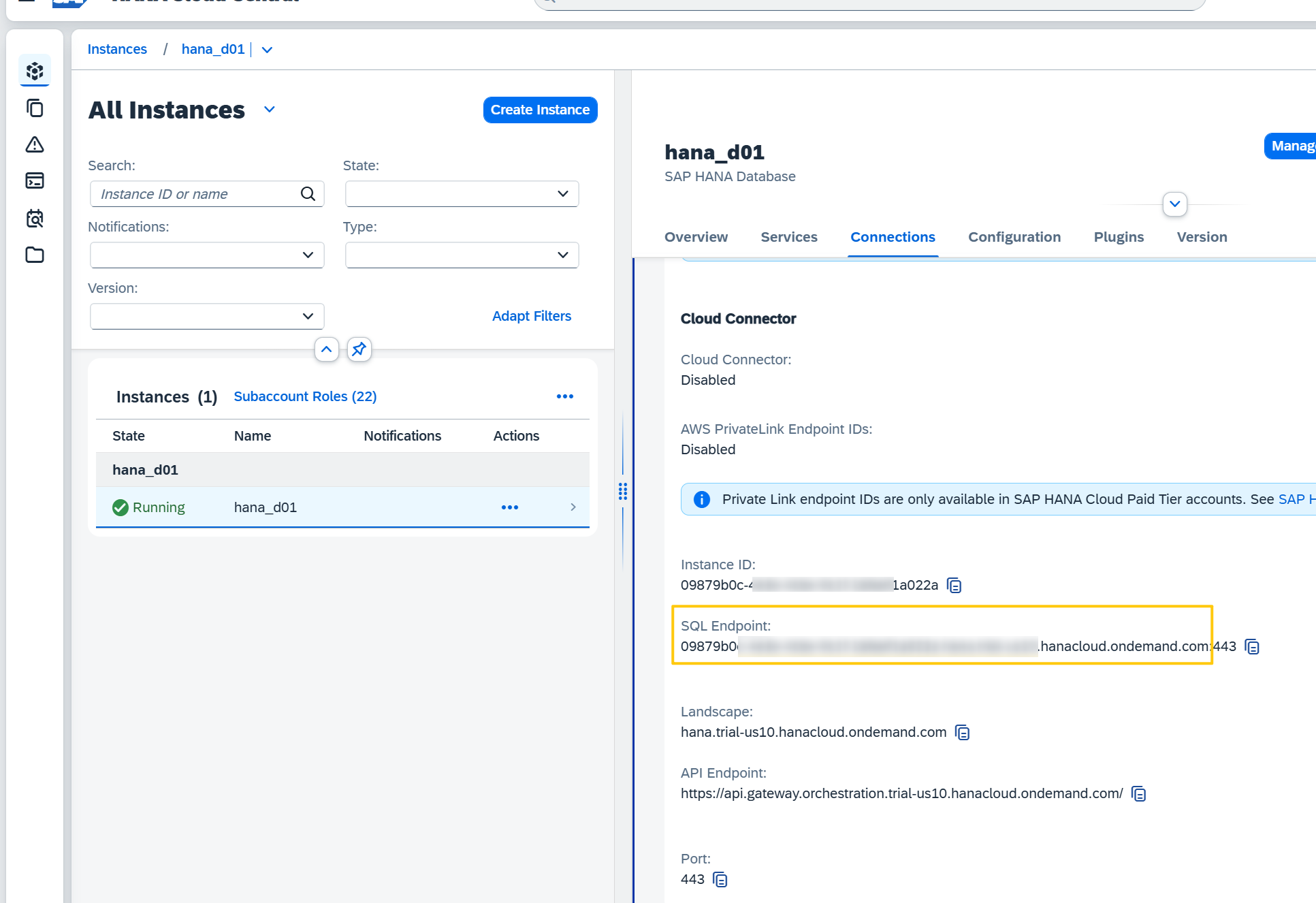Click the green Running status icon
Image resolution: width=1316 pixels, height=903 pixels.
pyautogui.click(x=121, y=507)
